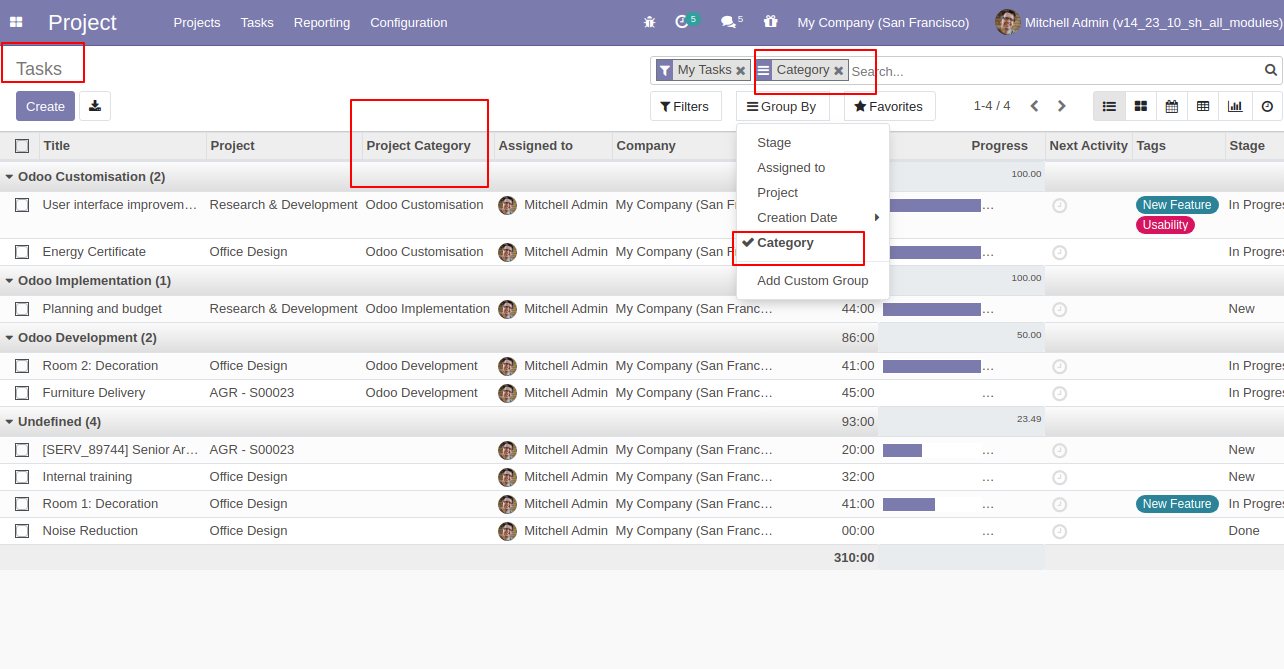Click the download export icon button

[95, 106]
